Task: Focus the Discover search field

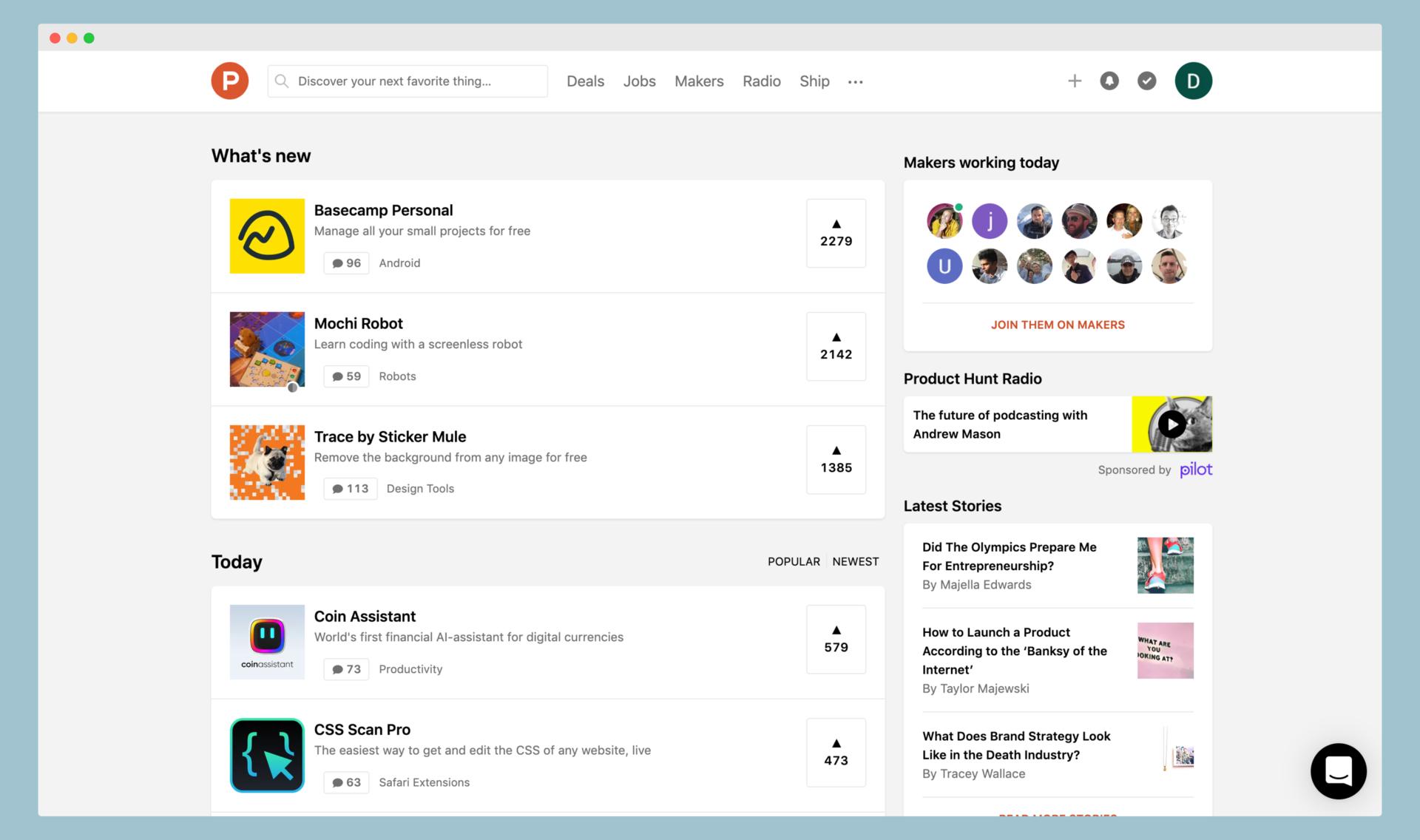Action: (414, 81)
